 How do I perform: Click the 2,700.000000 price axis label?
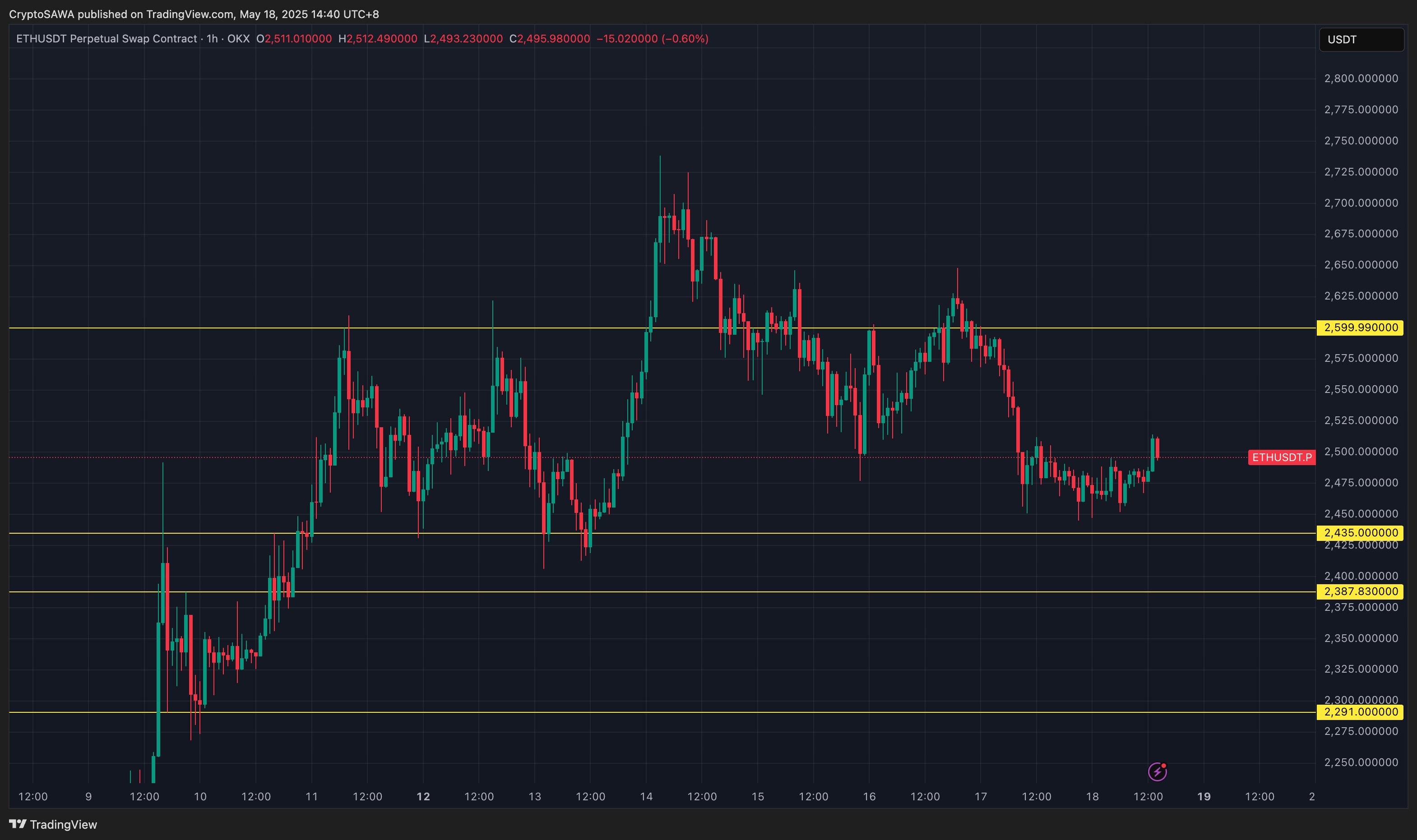click(x=1361, y=203)
